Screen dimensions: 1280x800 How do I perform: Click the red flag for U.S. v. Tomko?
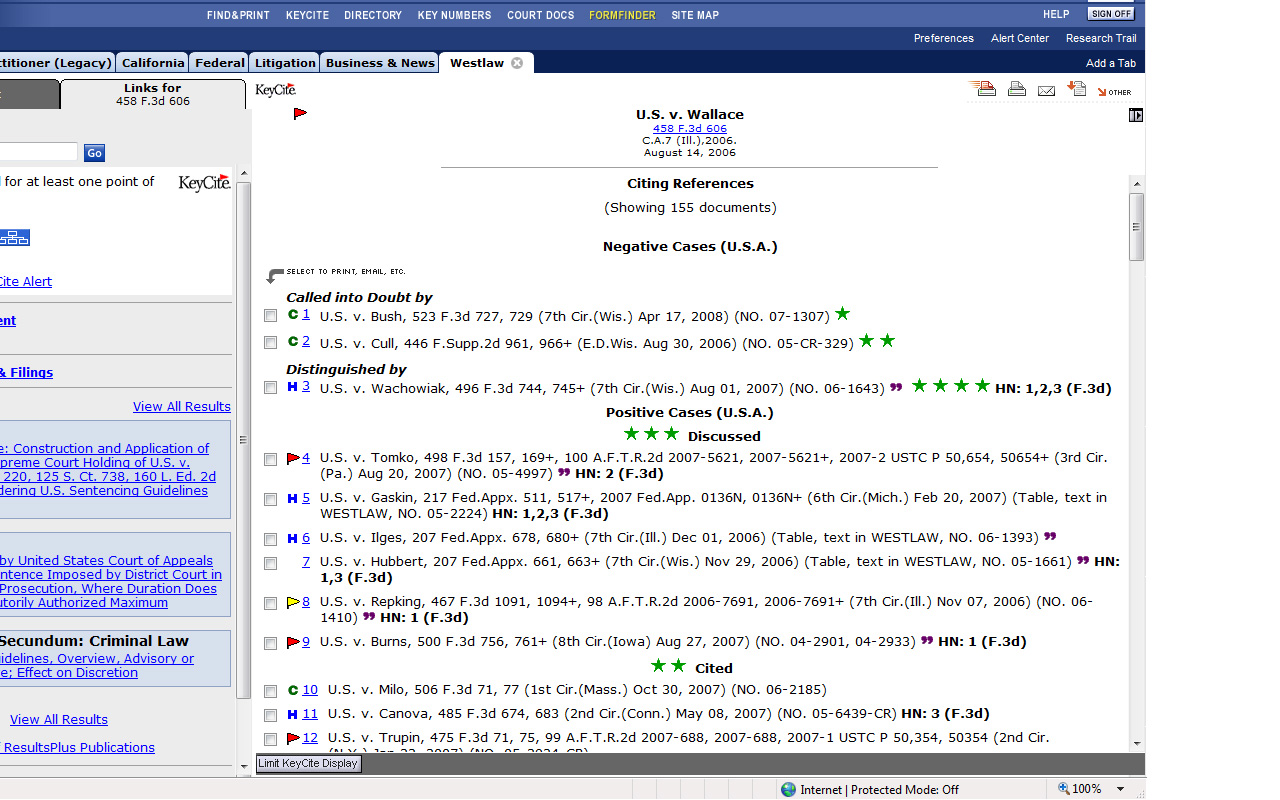tap(293, 458)
